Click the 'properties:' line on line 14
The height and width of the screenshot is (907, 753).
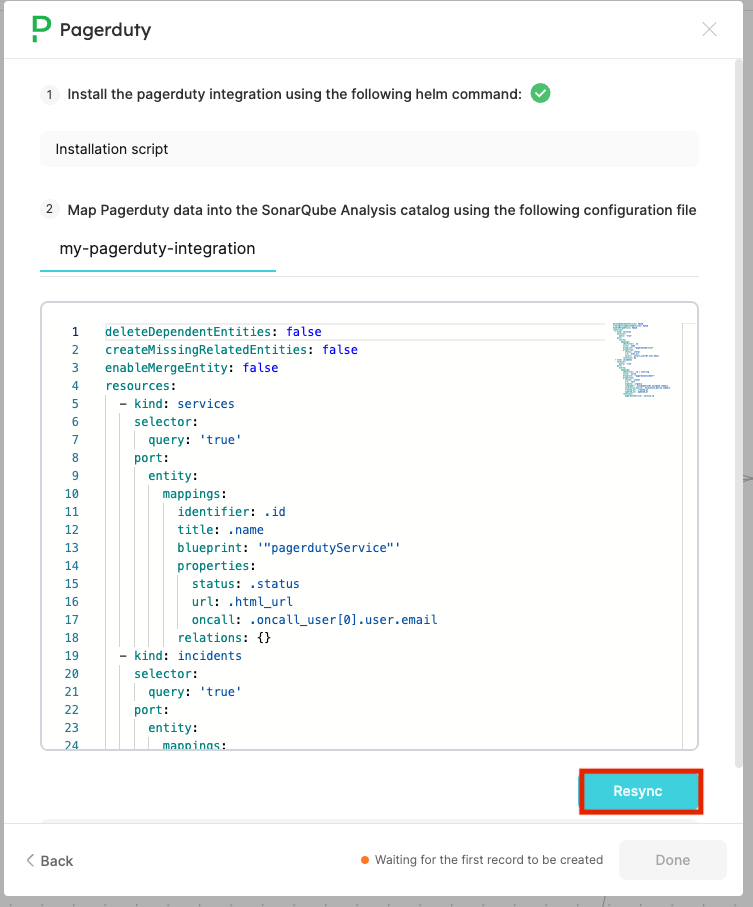coord(216,565)
